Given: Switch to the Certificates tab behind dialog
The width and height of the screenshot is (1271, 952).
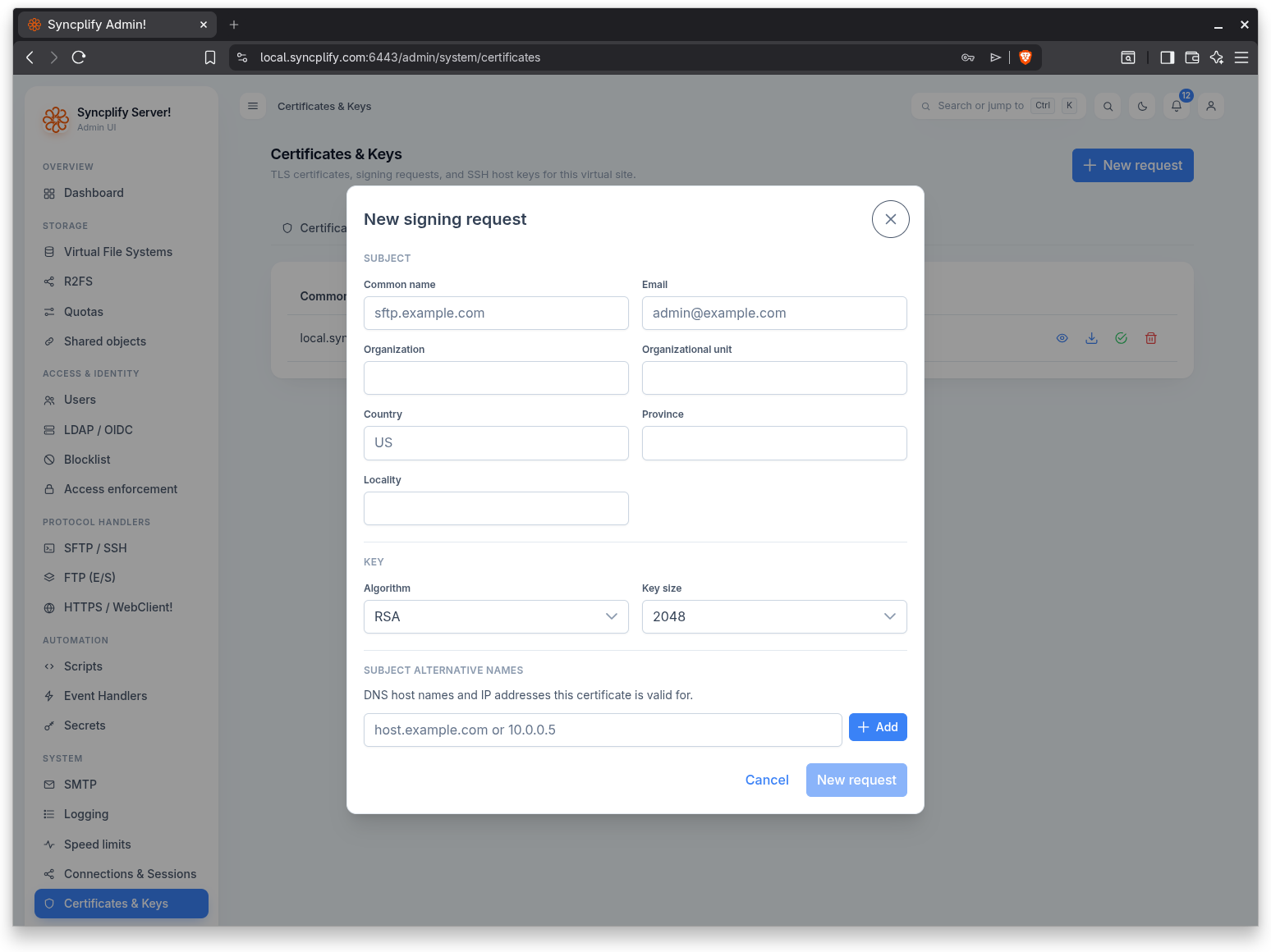Looking at the screenshot, I should [x=315, y=228].
